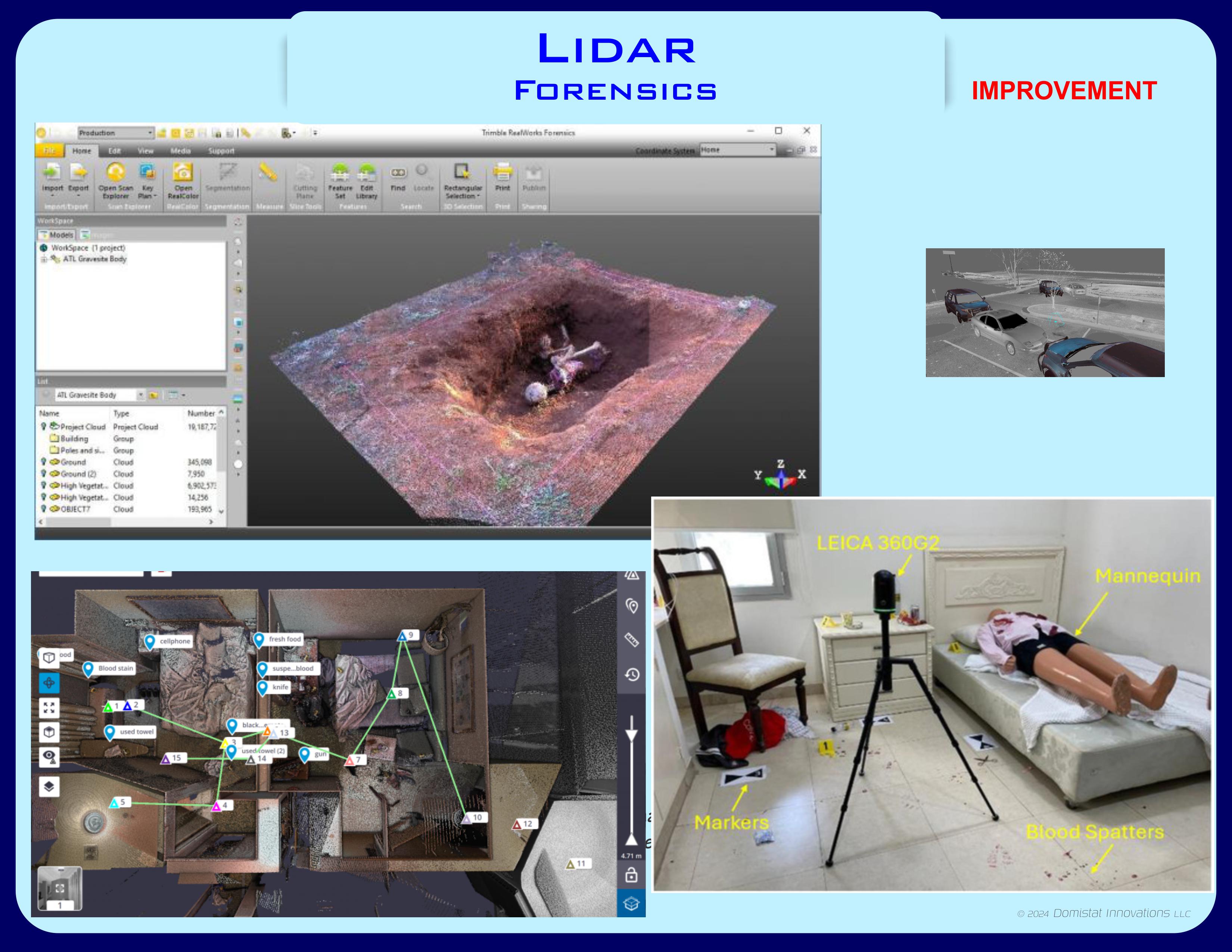The width and height of the screenshot is (1232, 952).
Task: Click the Export icon
Action: click(x=78, y=172)
